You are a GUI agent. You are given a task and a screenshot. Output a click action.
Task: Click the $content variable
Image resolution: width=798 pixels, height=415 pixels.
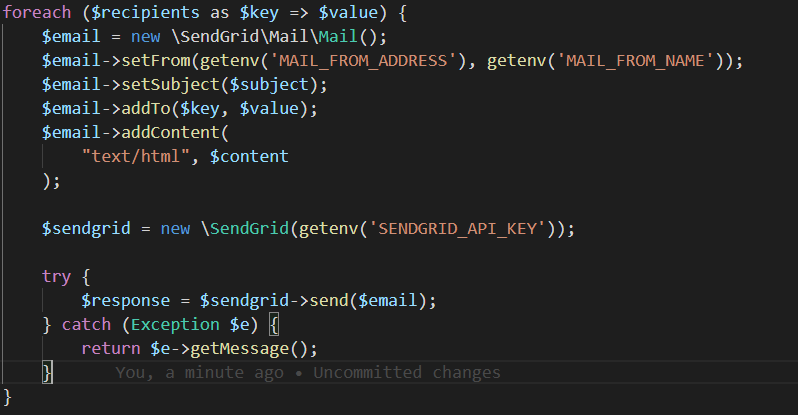pos(249,156)
